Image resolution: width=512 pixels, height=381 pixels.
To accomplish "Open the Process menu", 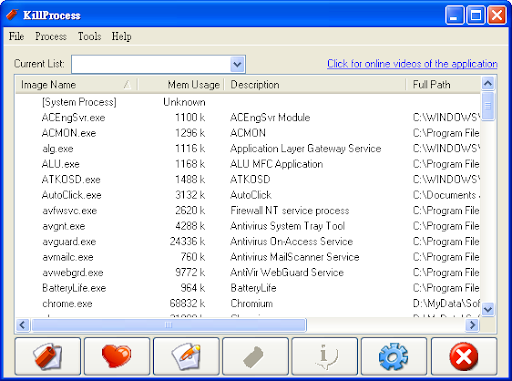I will [x=51, y=36].
